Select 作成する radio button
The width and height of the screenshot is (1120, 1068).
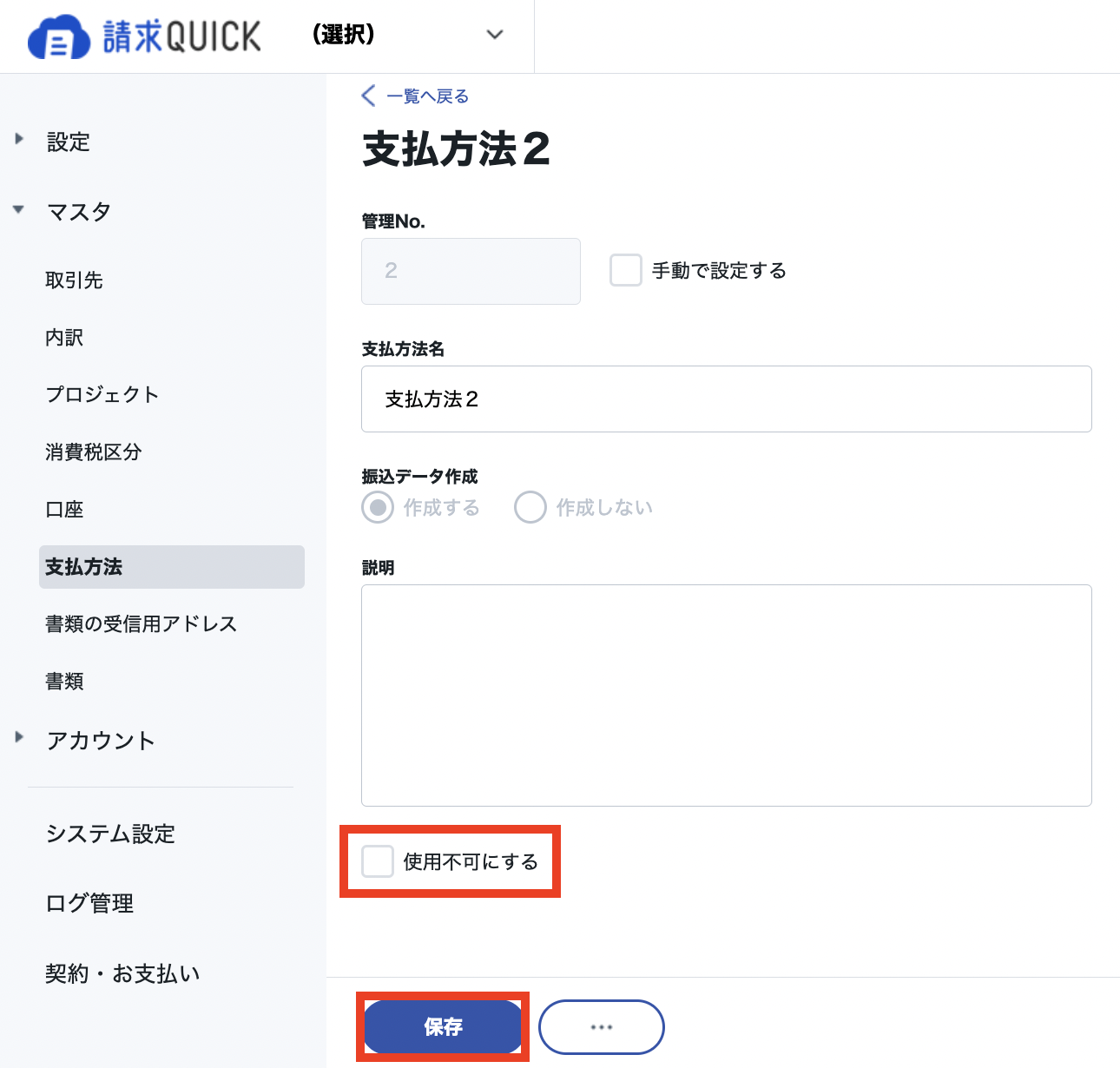click(378, 507)
